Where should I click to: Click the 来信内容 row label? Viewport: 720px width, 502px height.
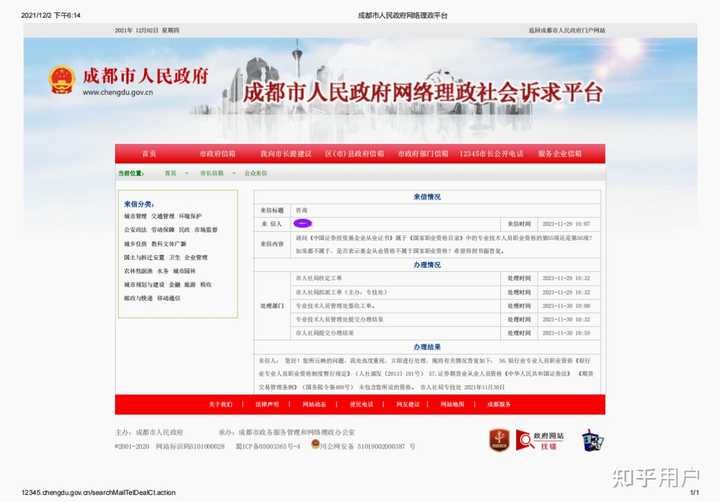tap(272, 244)
